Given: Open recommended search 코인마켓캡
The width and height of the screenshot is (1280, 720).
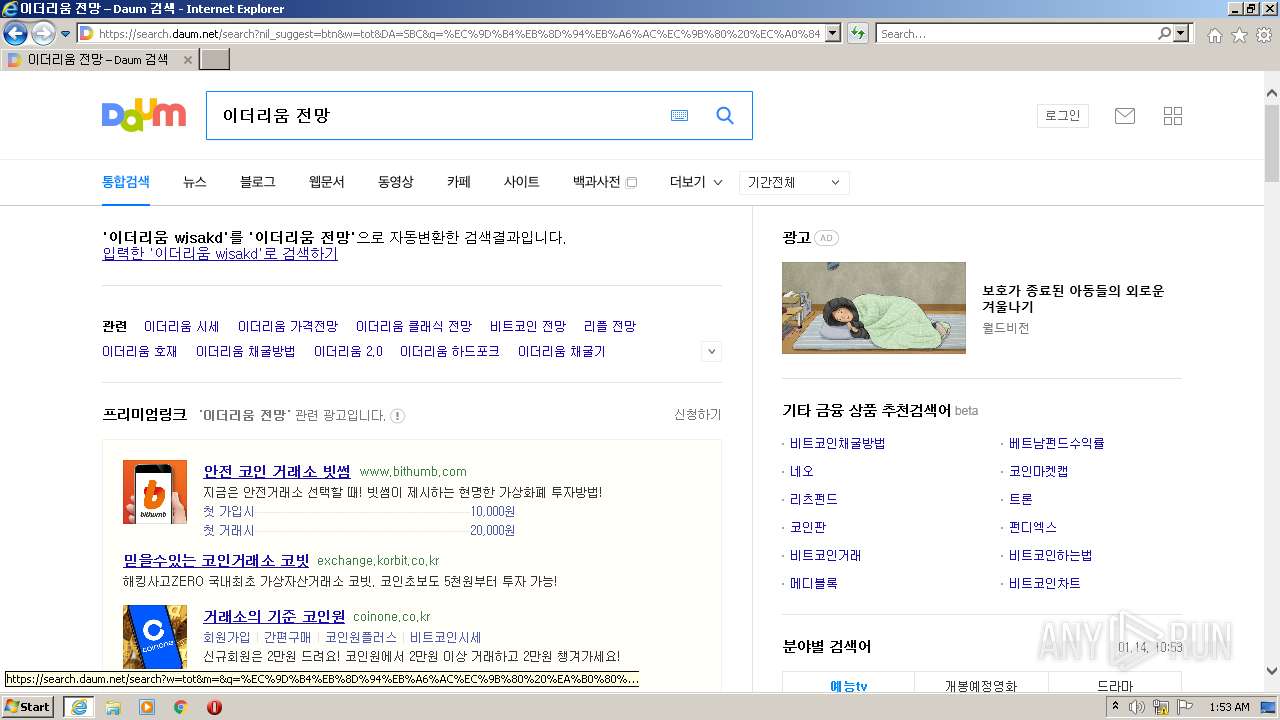Looking at the screenshot, I should pos(1039,471).
